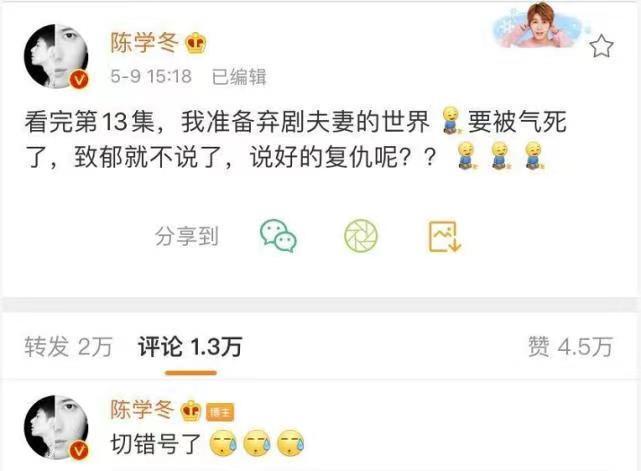641x471 pixels.
Task: Click the fan card banner image
Action: point(540,25)
